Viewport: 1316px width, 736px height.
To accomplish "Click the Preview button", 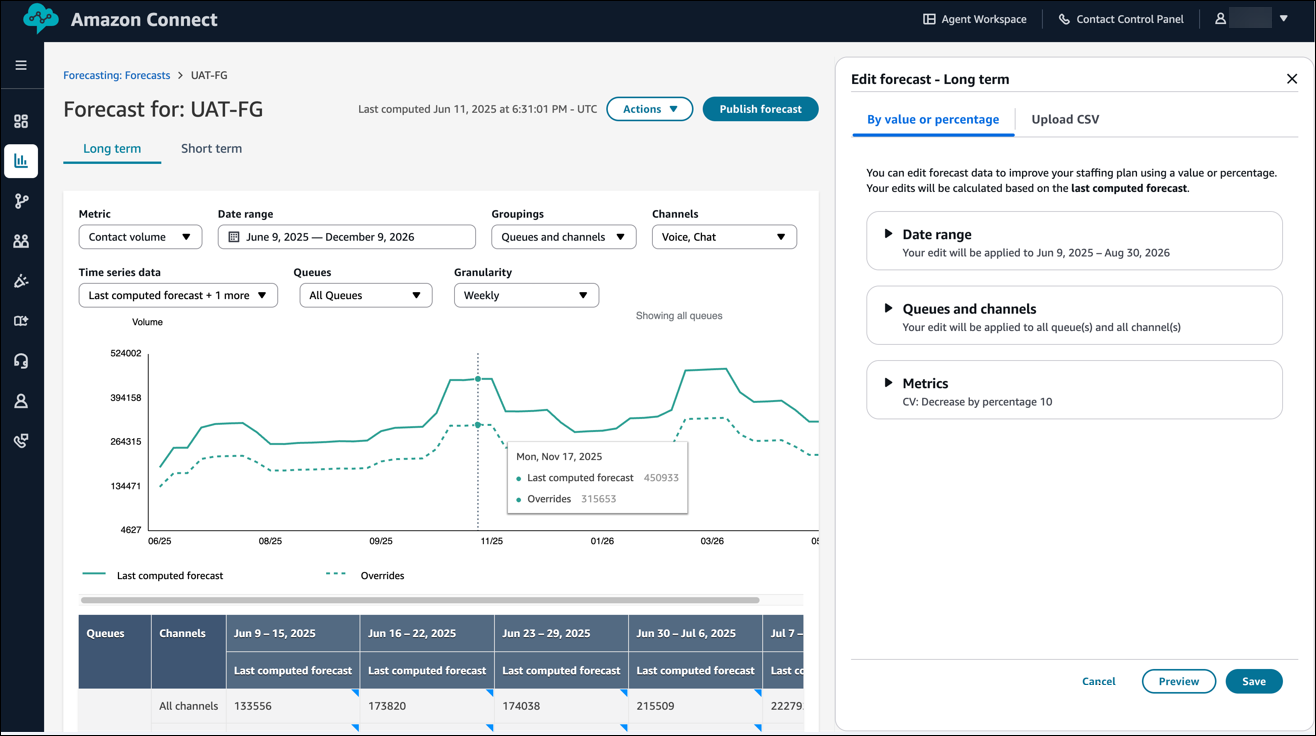I will tap(1178, 681).
